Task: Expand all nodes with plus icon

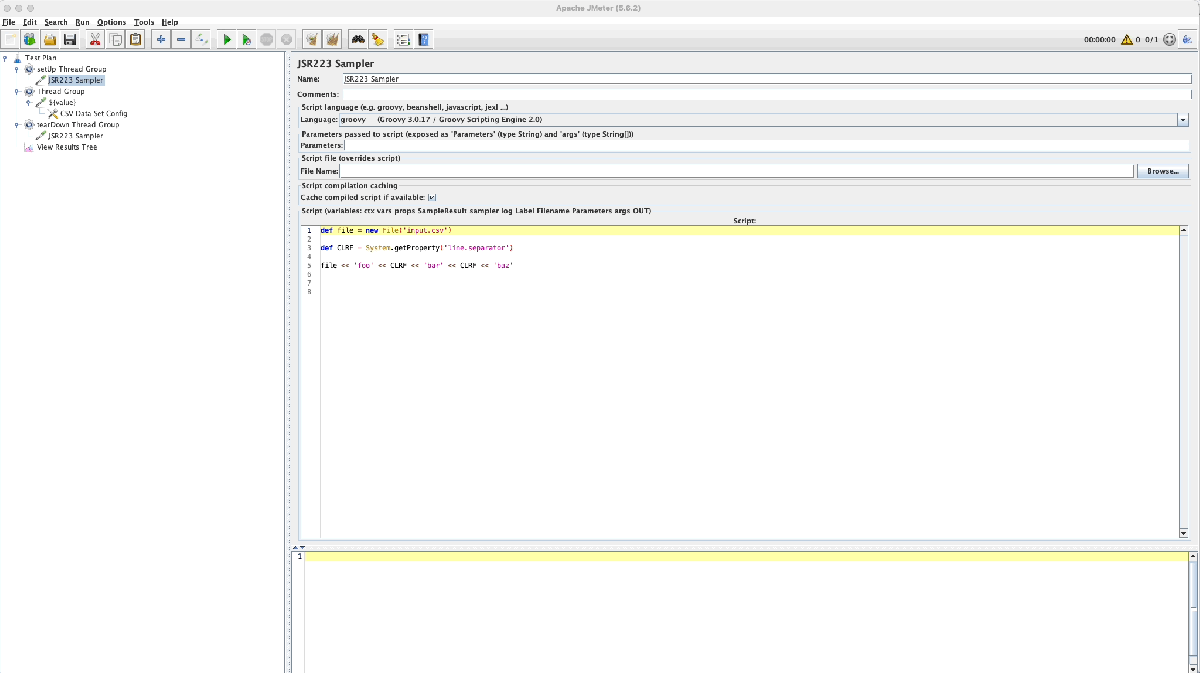Action: click(161, 39)
